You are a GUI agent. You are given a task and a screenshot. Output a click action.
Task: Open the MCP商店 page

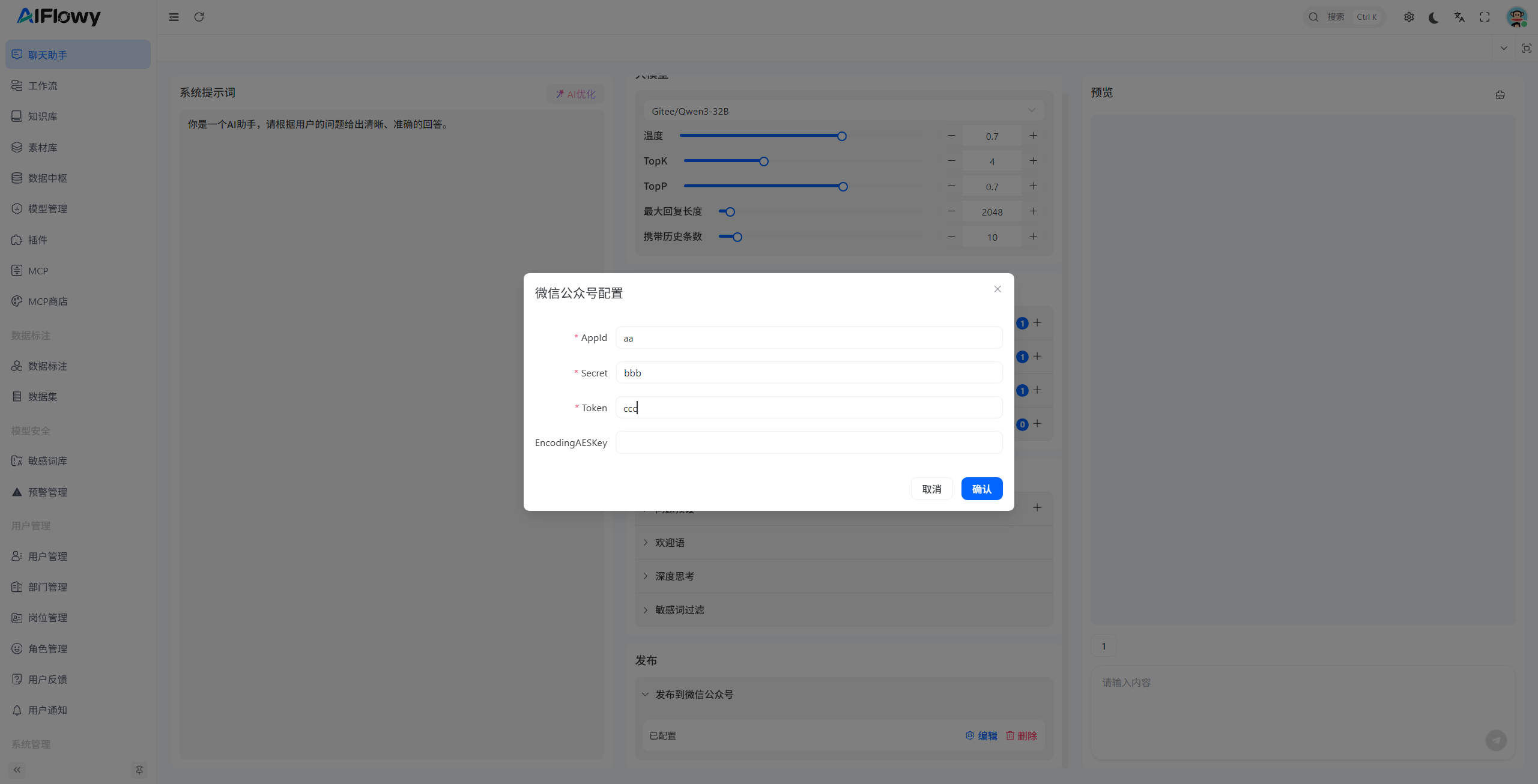point(48,301)
